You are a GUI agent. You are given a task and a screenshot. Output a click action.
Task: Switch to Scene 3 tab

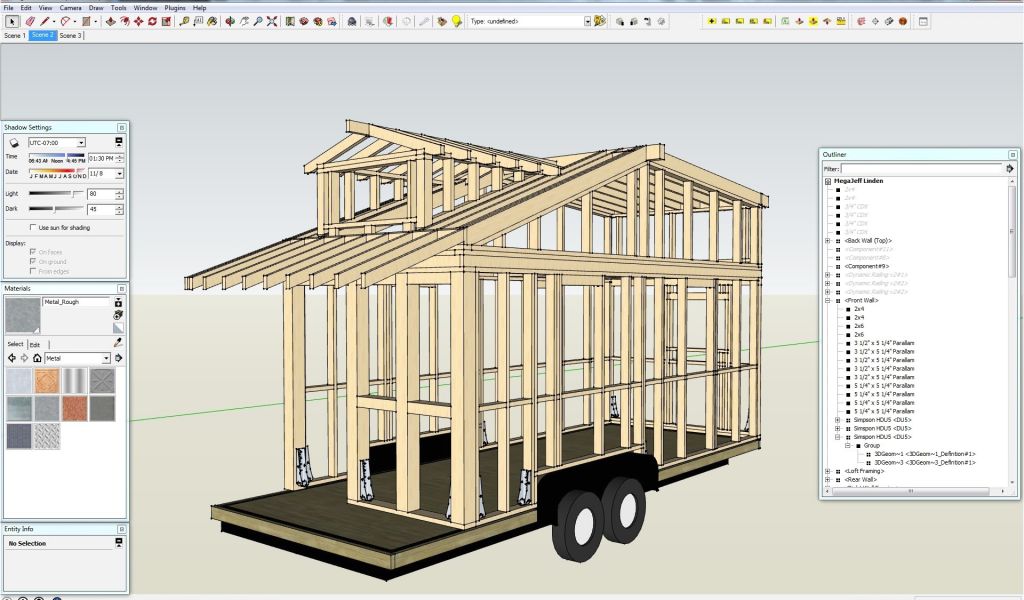tap(71, 35)
